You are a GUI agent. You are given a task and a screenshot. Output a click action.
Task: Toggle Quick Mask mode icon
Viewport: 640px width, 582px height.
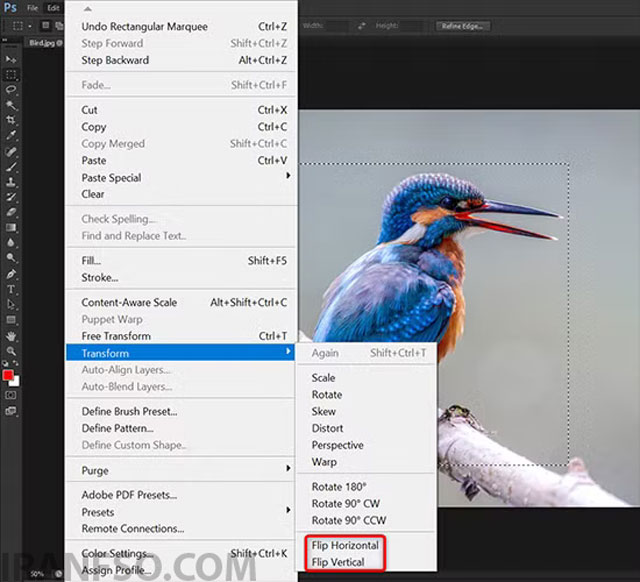pos(11,395)
